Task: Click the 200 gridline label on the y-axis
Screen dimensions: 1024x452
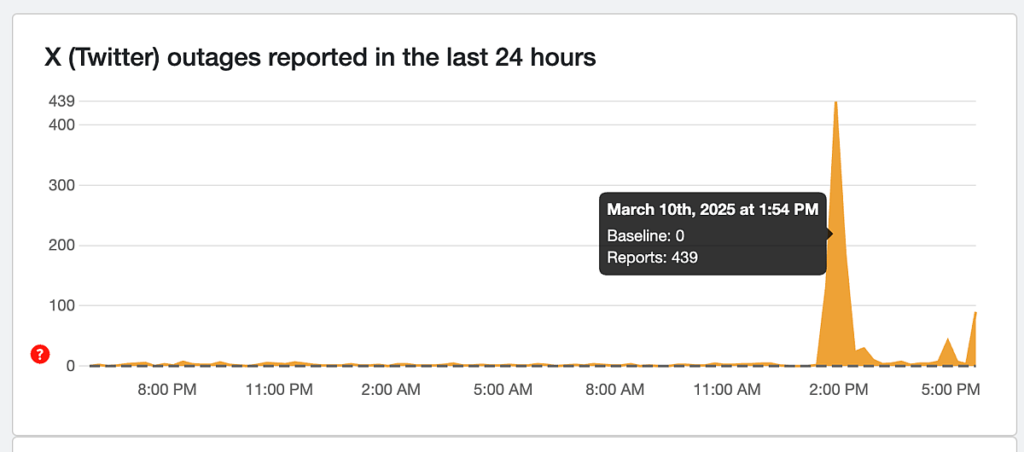Action: pyautogui.click(x=62, y=245)
